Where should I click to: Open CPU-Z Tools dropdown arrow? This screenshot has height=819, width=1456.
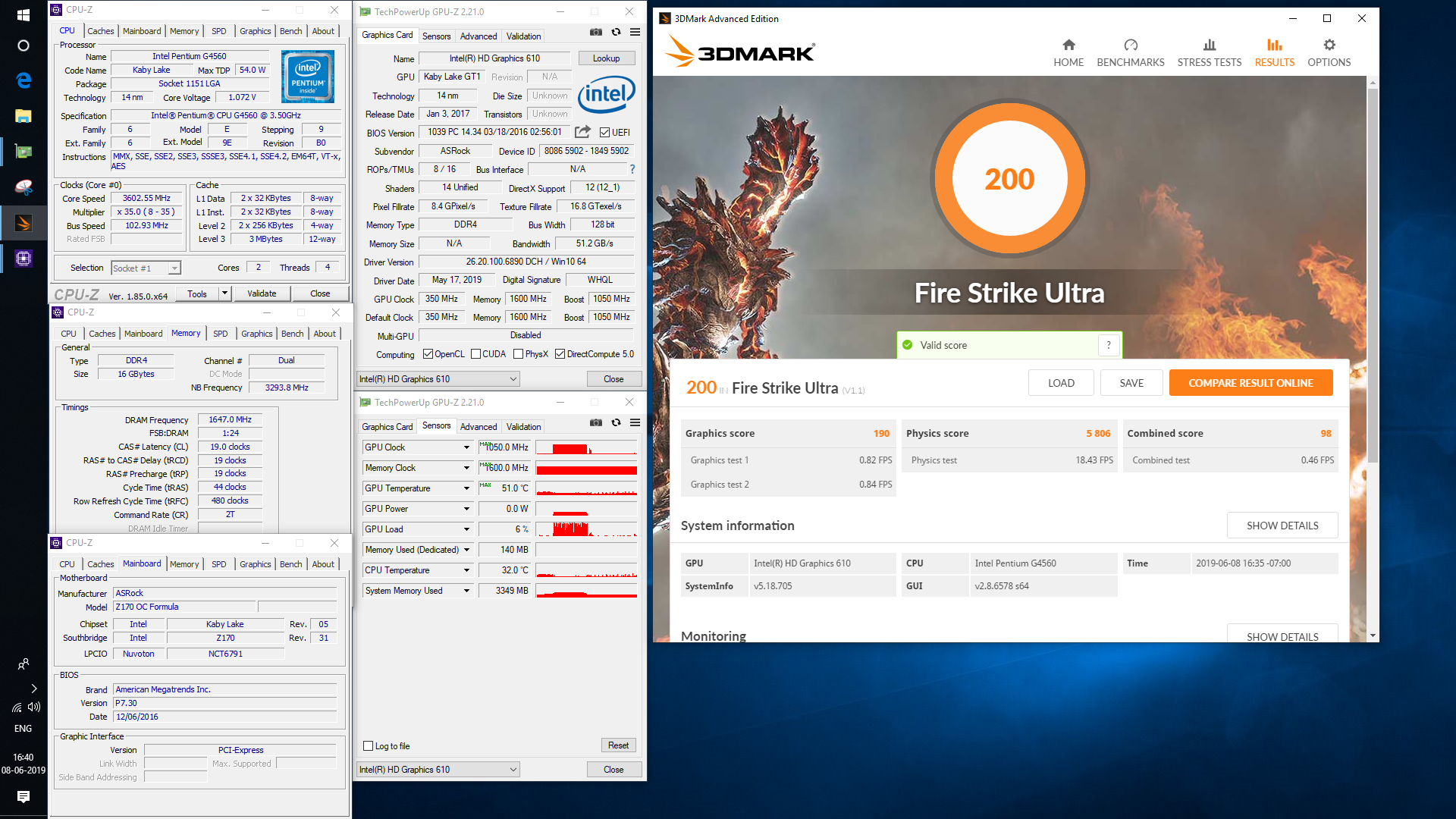(224, 293)
